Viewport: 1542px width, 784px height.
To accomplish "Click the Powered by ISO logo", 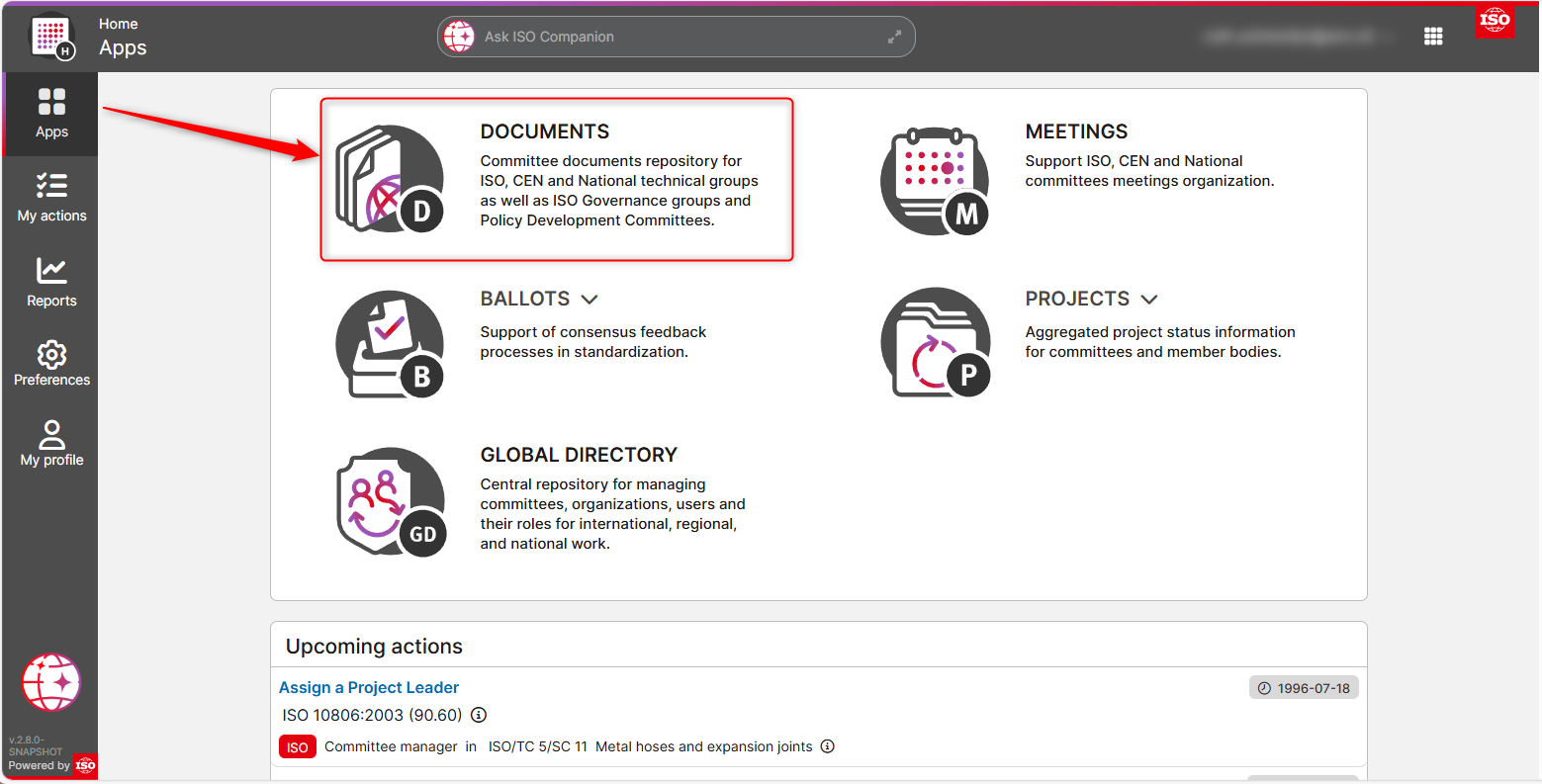I will tap(86, 765).
